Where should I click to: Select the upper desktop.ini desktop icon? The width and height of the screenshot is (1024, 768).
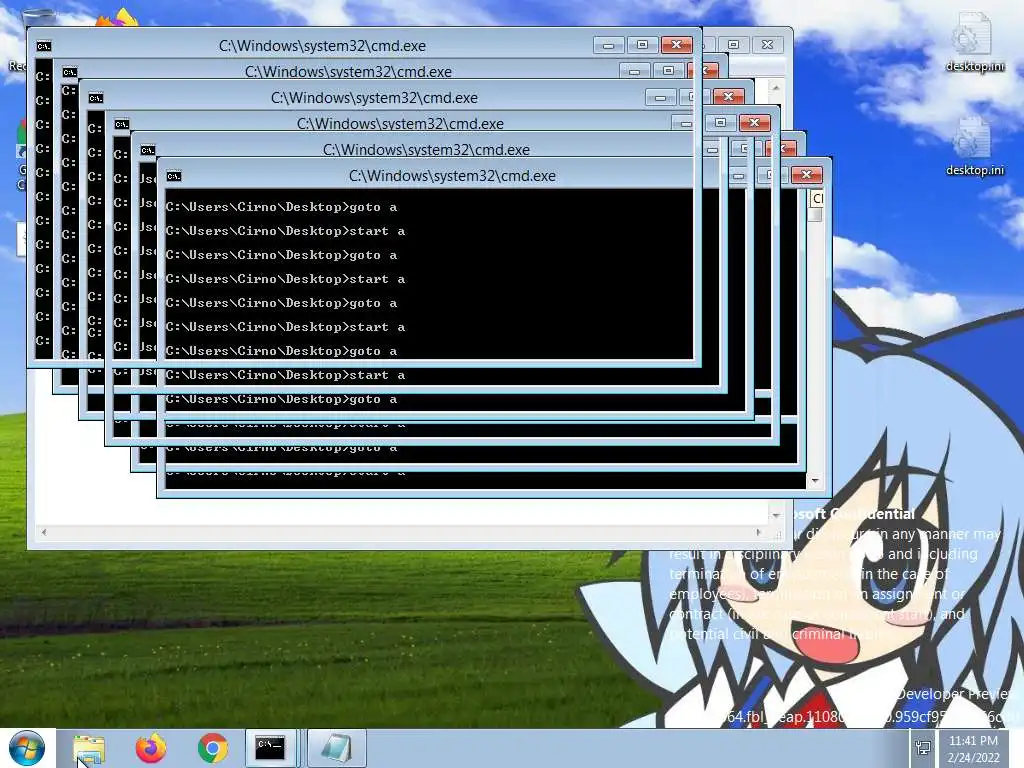click(x=974, y=42)
